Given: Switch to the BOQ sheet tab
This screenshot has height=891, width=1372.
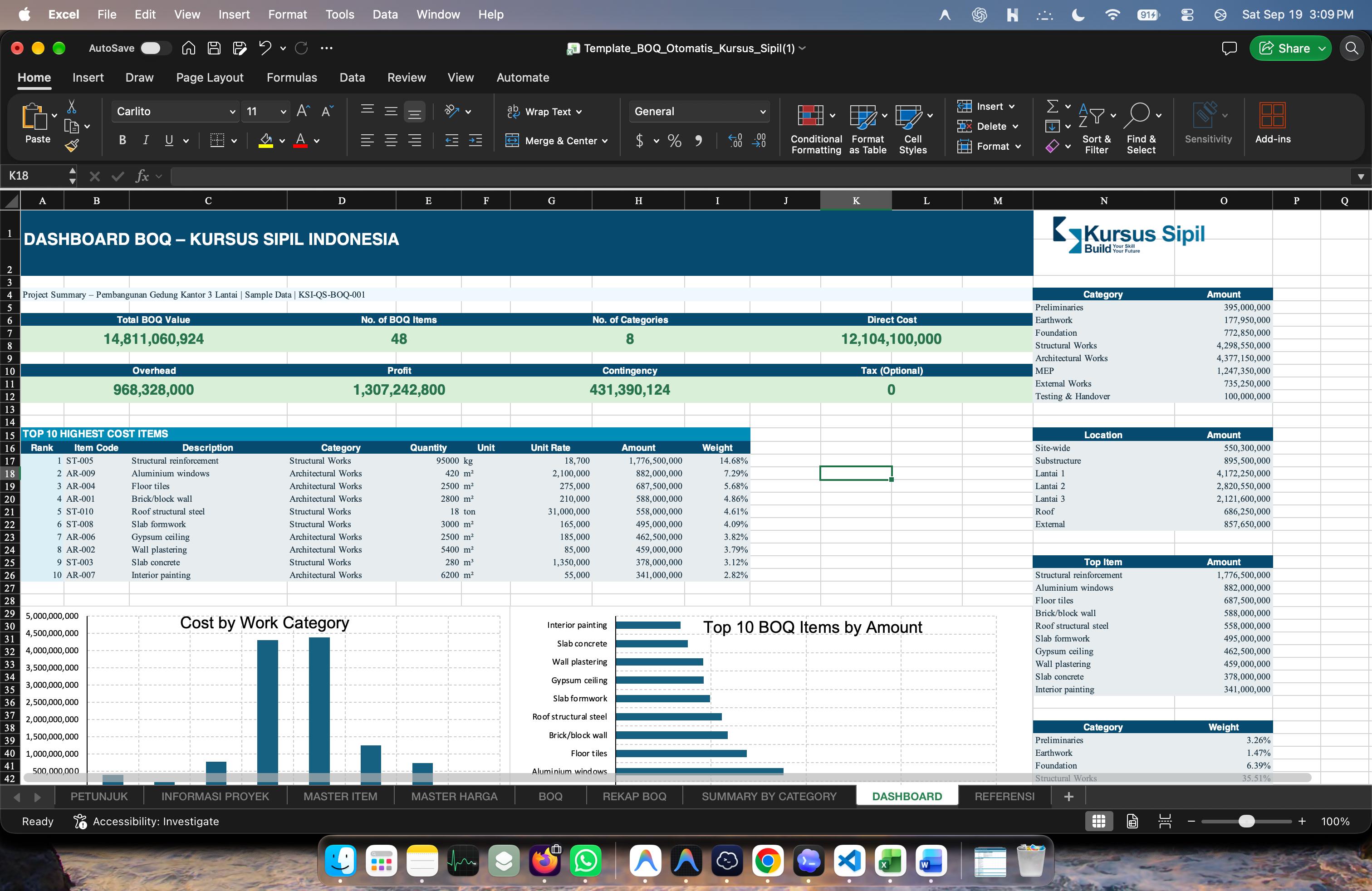Looking at the screenshot, I should point(550,797).
